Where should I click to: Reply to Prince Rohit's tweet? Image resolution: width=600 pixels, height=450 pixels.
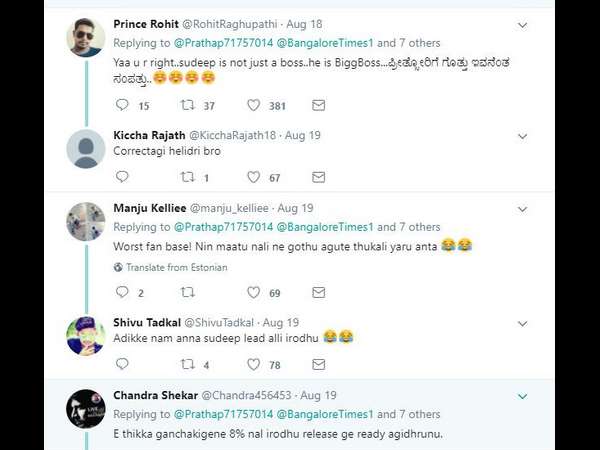coord(122,105)
